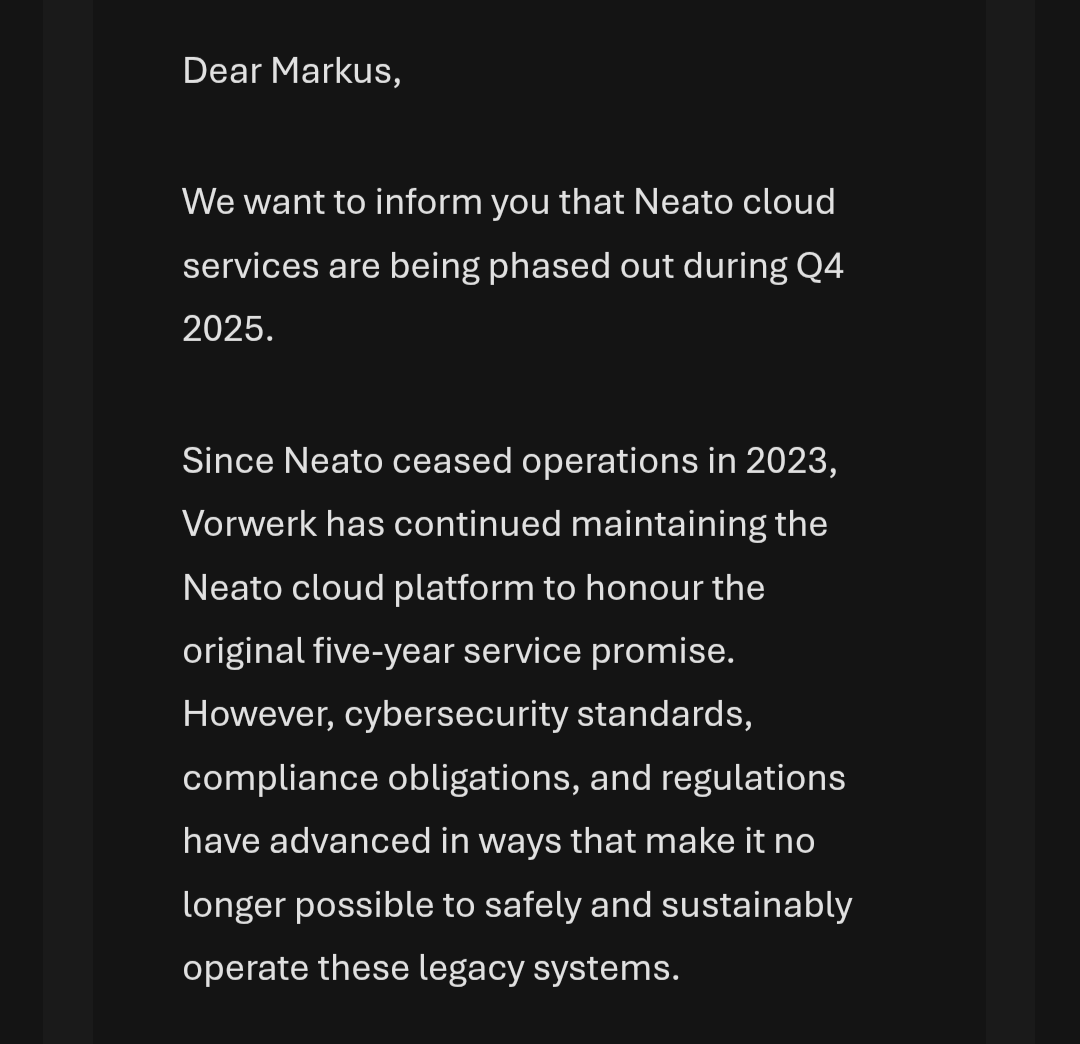Click the "Dear Markus," greeting line

point(291,71)
